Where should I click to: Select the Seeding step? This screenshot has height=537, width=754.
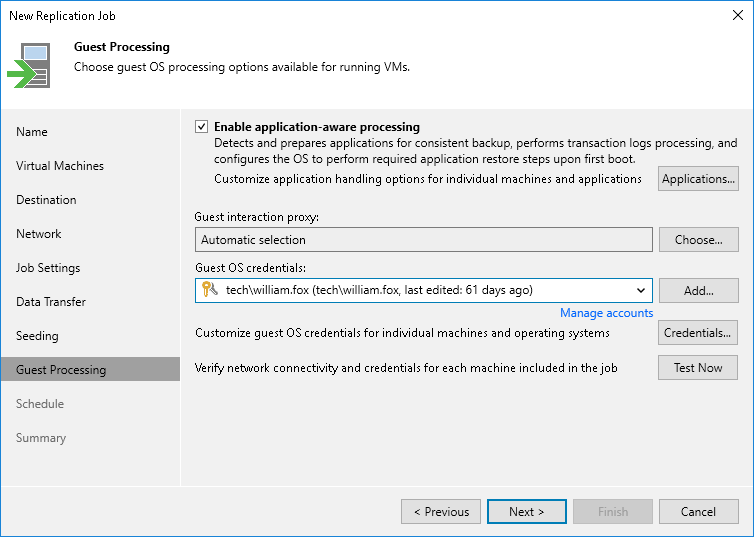[37, 336]
